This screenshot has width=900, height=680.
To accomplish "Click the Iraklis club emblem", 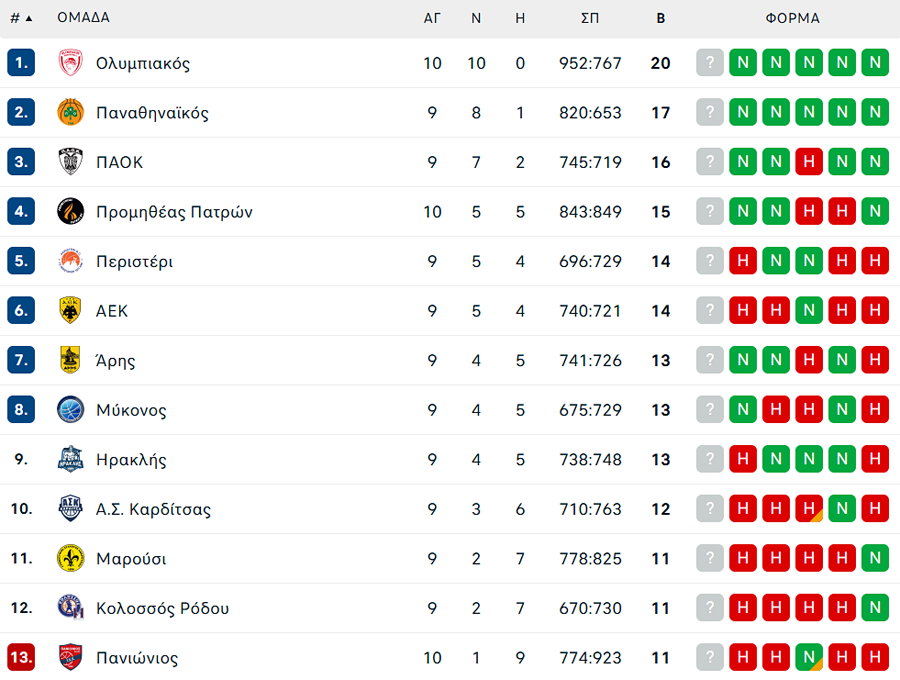I will pyautogui.click(x=70, y=459).
